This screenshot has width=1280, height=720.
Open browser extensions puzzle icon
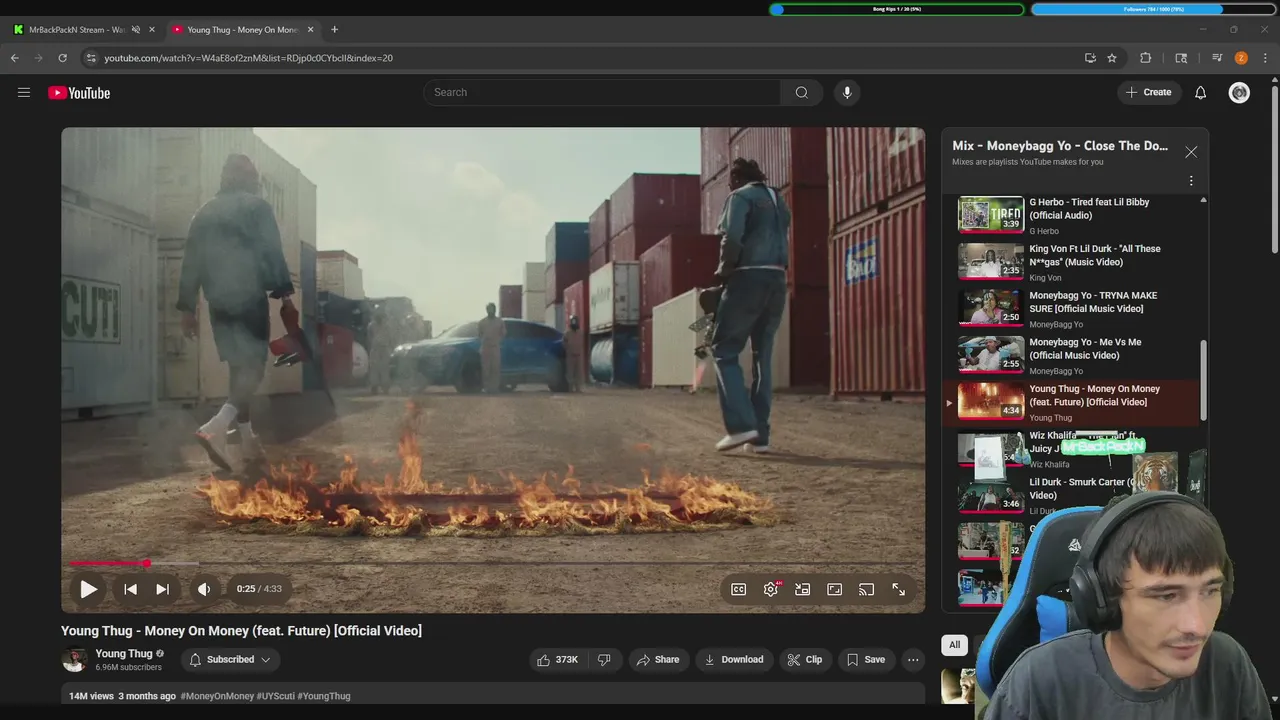[x=1146, y=58]
